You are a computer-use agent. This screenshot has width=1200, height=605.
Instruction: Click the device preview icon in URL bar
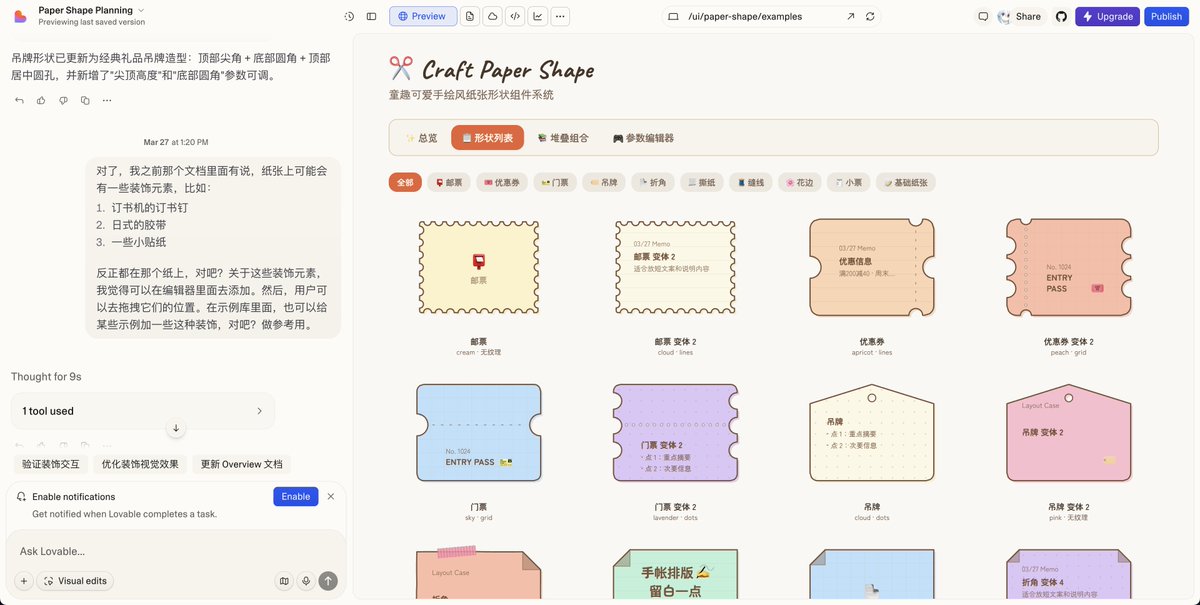[673, 16]
